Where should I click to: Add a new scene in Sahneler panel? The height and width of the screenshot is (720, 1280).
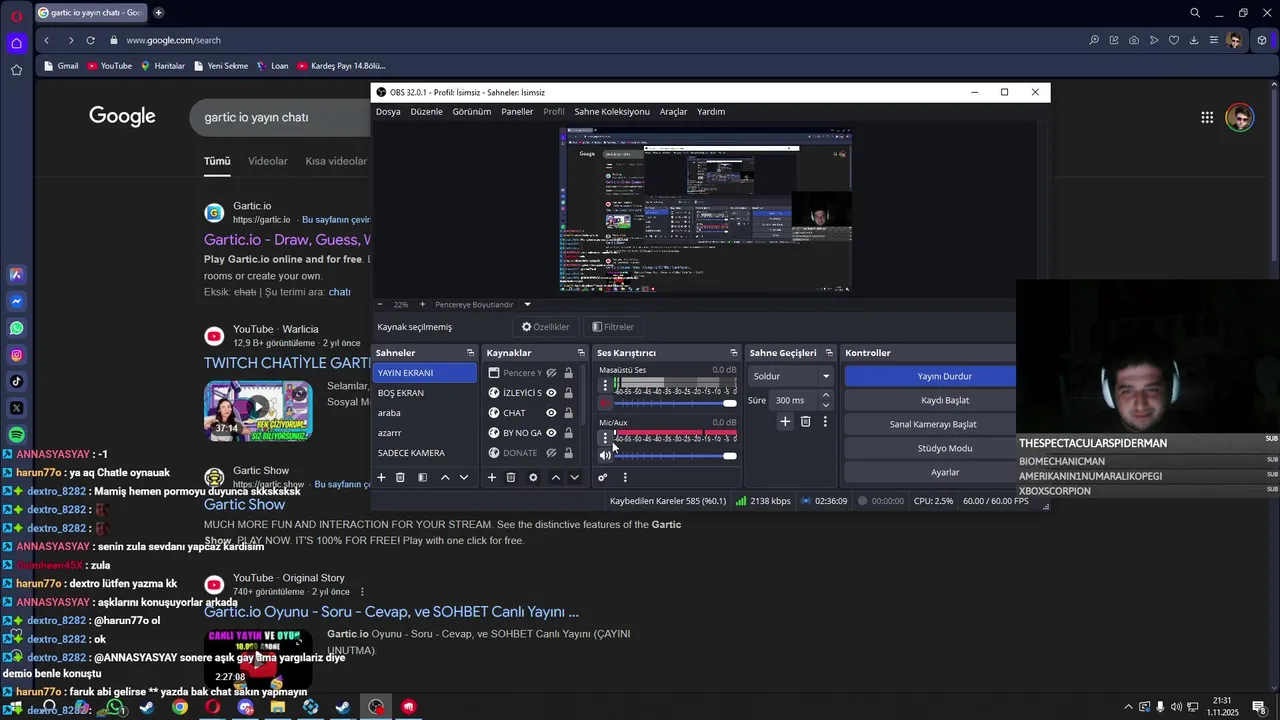381,478
